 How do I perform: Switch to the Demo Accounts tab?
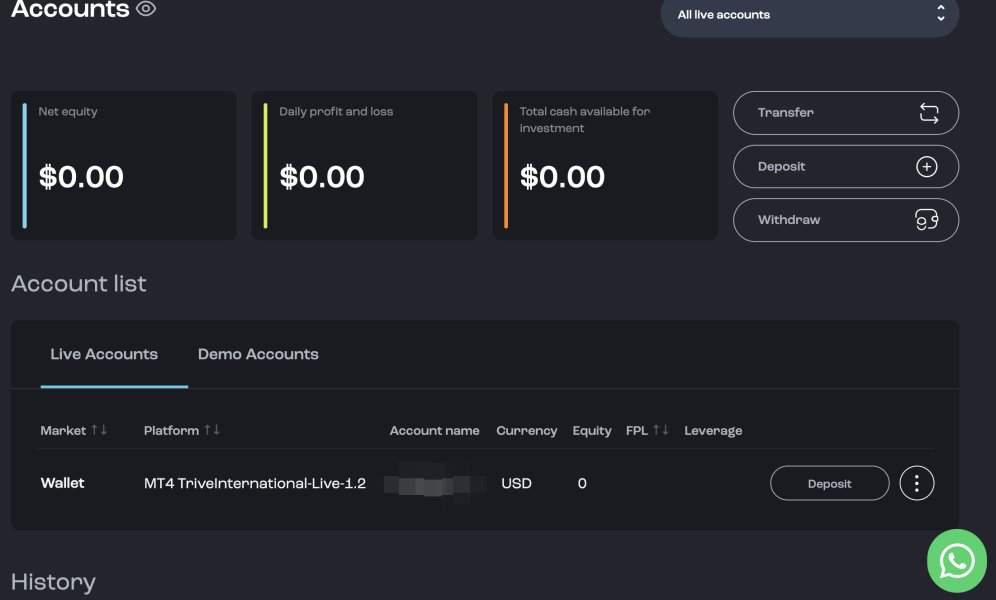click(x=258, y=354)
